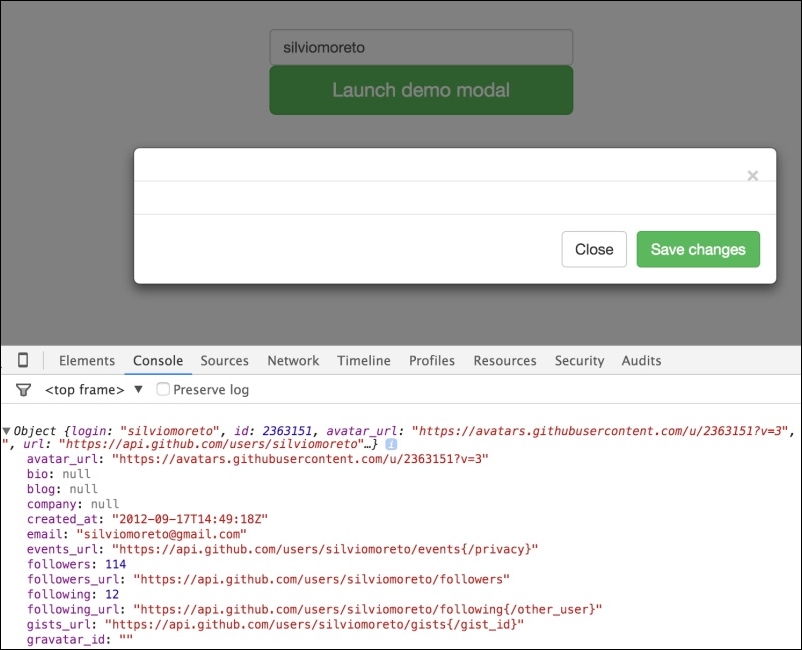Switch to the Network tab
Image resolution: width=802 pixels, height=650 pixels.
293,360
